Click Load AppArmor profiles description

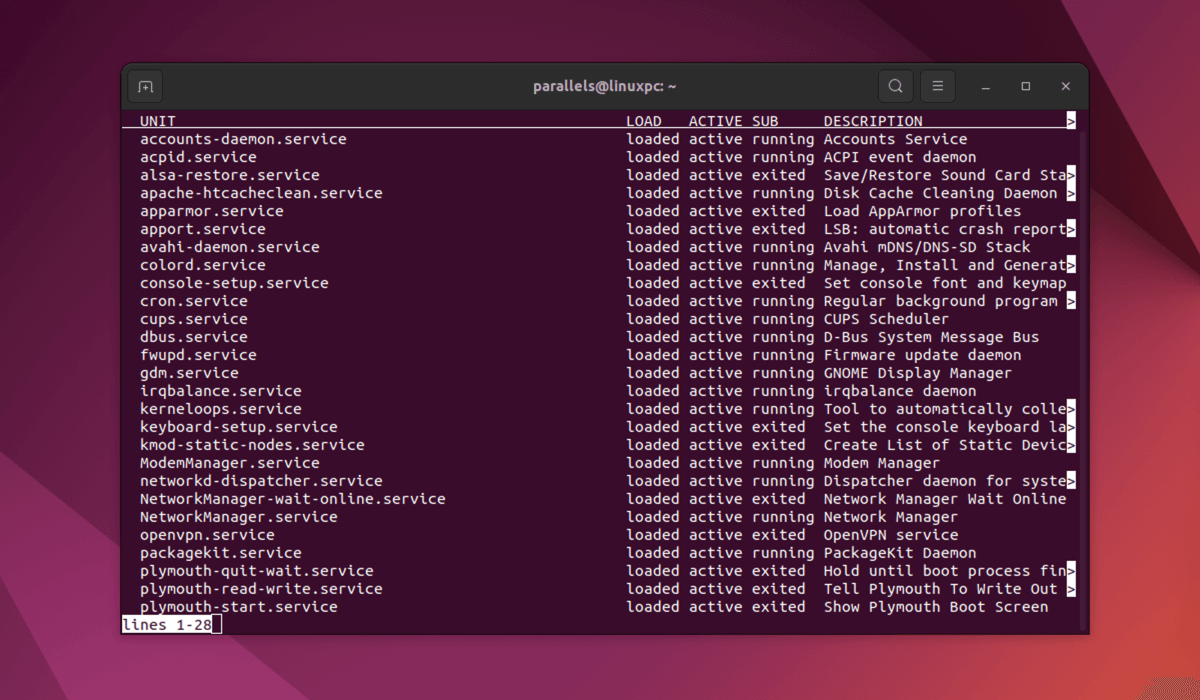[x=923, y=211]
